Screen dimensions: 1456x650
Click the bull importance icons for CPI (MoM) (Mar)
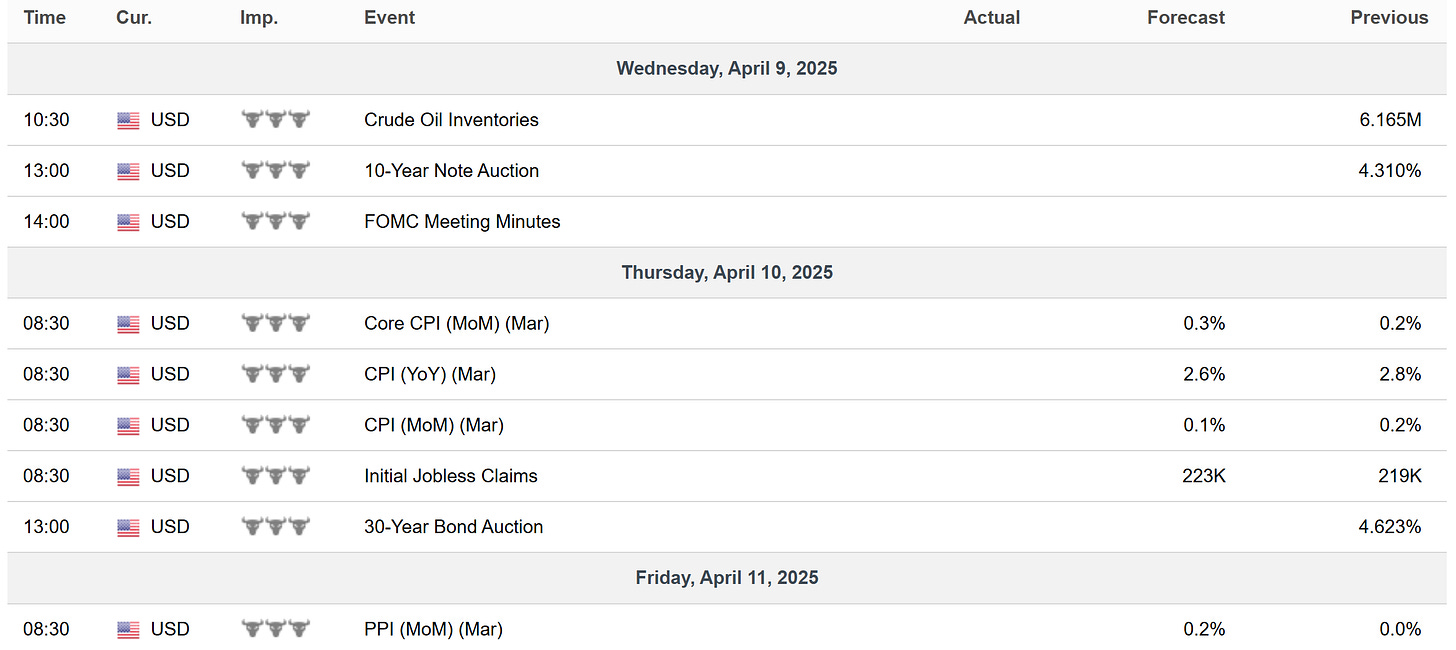(276, 425)
